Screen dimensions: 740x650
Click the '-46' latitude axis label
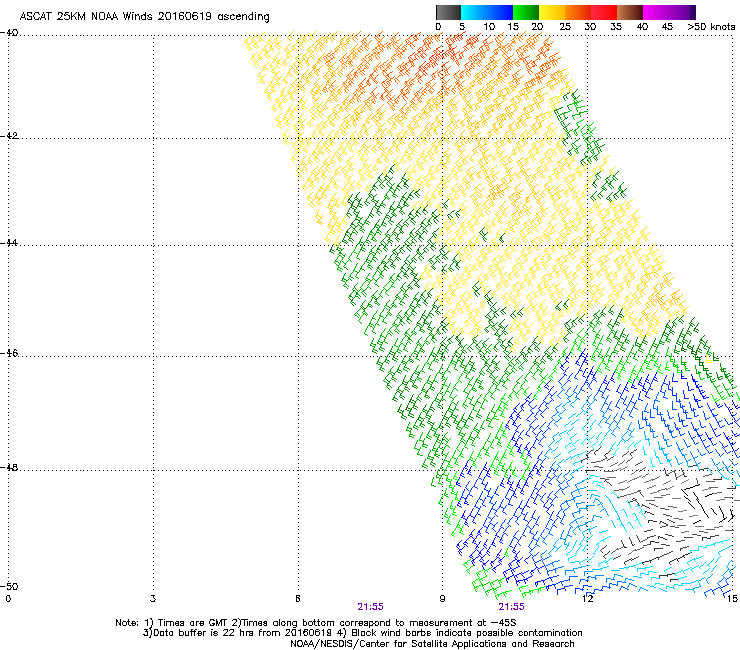coord(9,353)
